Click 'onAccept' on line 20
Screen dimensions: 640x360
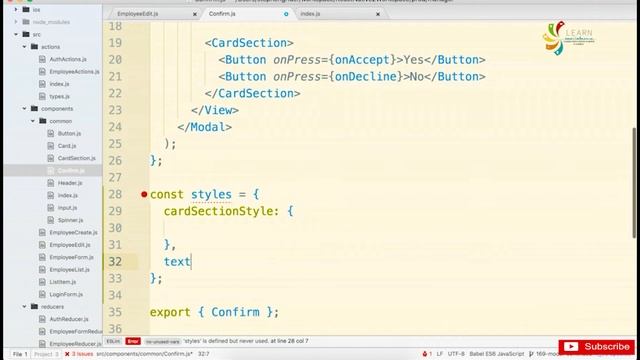[x=362, y=60]
